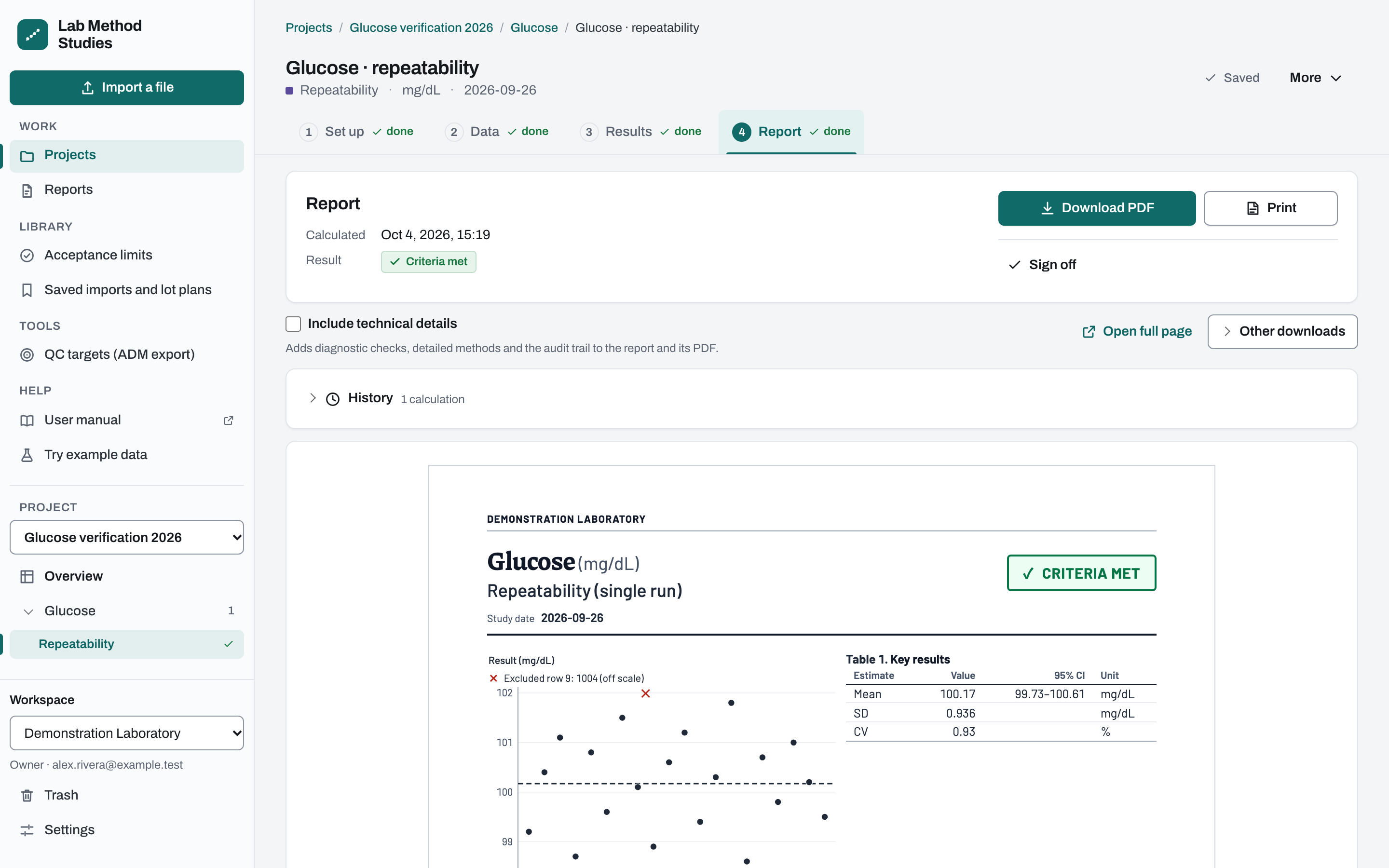
Task: Open the User manual external link
Action: 126,420
